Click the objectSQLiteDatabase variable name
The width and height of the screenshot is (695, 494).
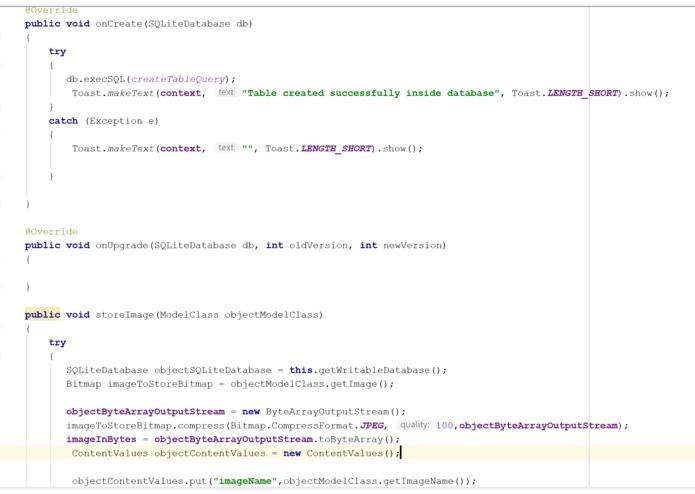pos(213,370)
